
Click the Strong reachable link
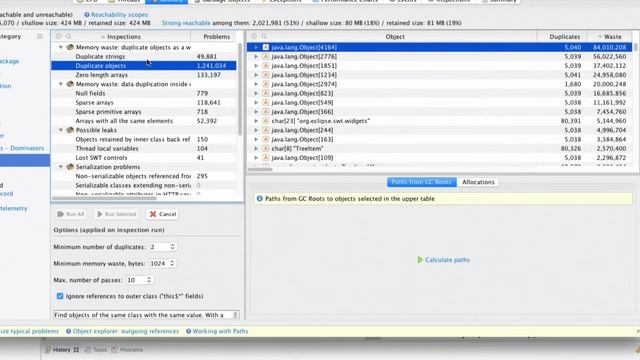tap(186, 23)
